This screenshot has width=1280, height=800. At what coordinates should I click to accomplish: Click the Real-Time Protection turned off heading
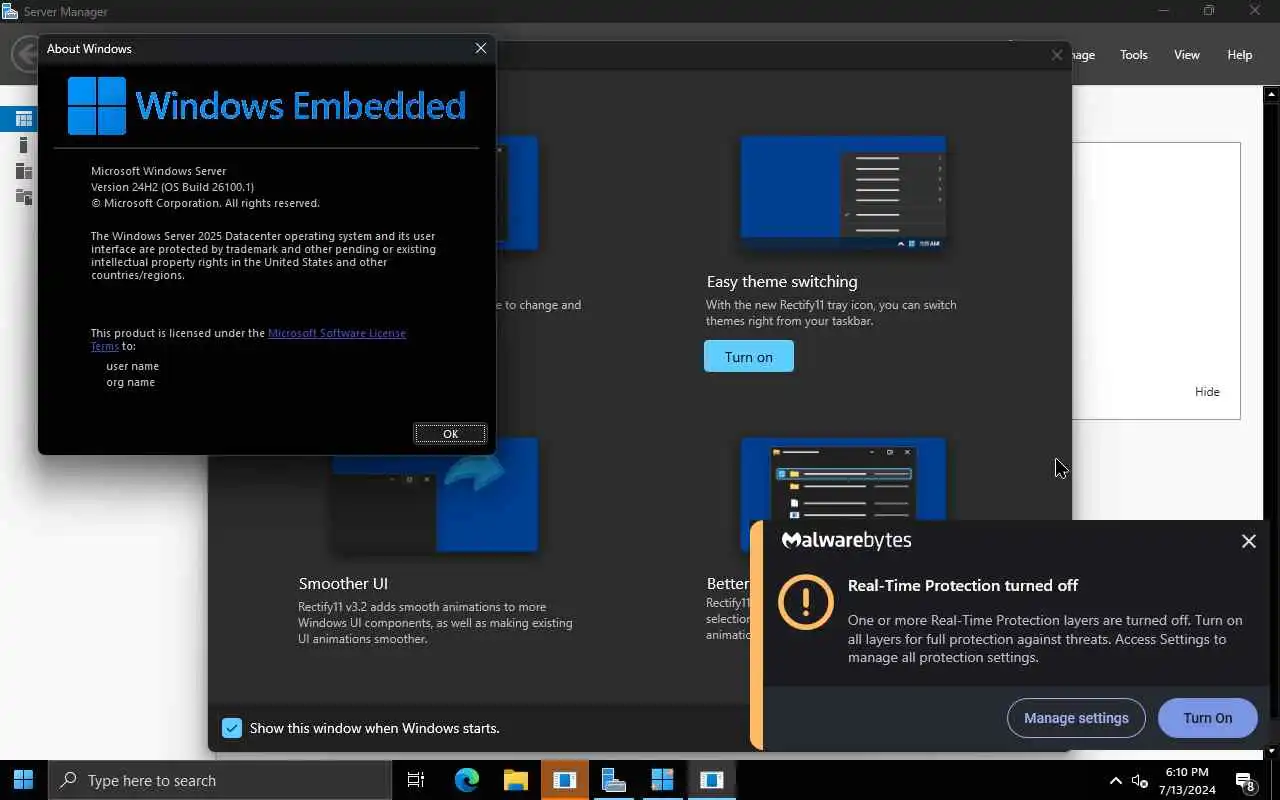click(963, 585)
